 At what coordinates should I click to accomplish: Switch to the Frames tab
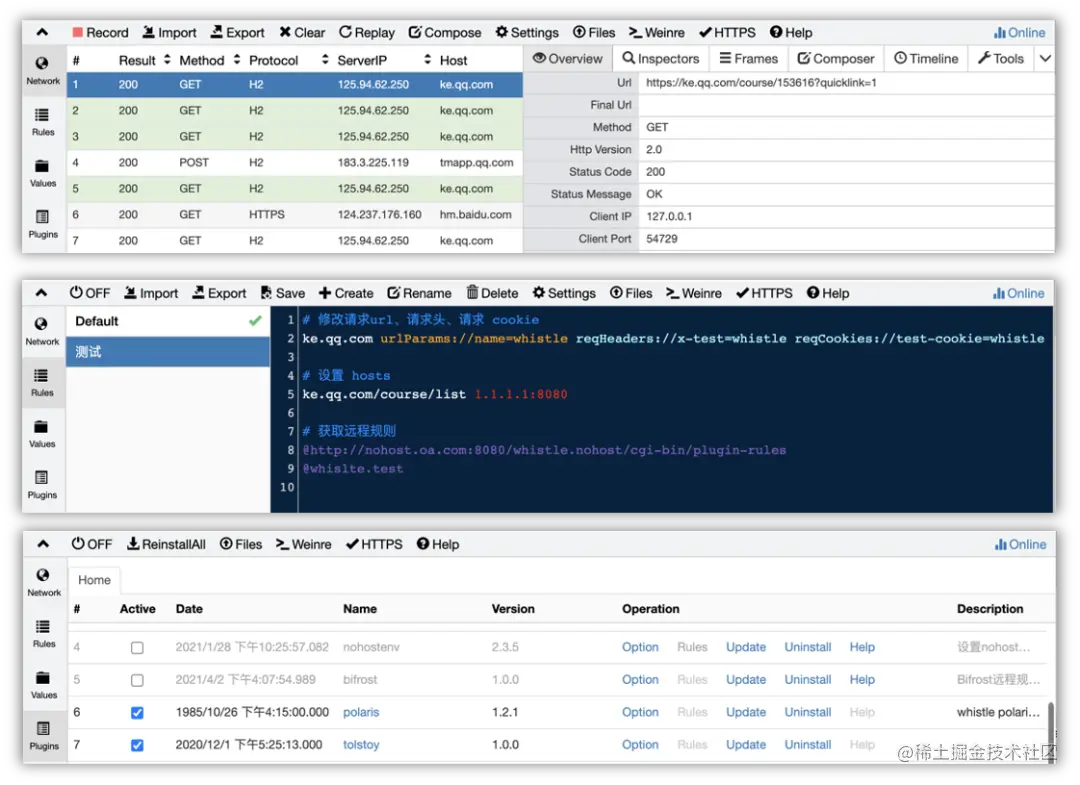[x=748, y=59]
